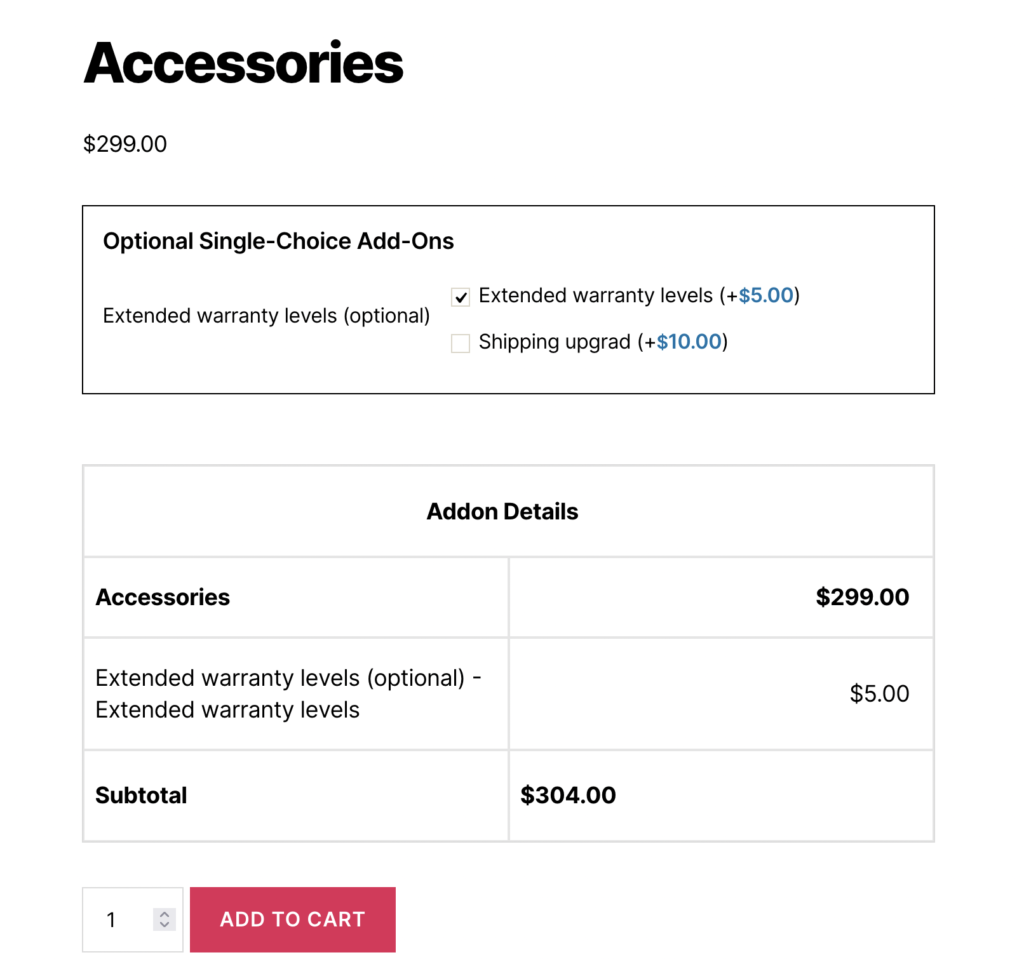Click the +$10.00 shipping upgrade price

click(x=689, y=342)
